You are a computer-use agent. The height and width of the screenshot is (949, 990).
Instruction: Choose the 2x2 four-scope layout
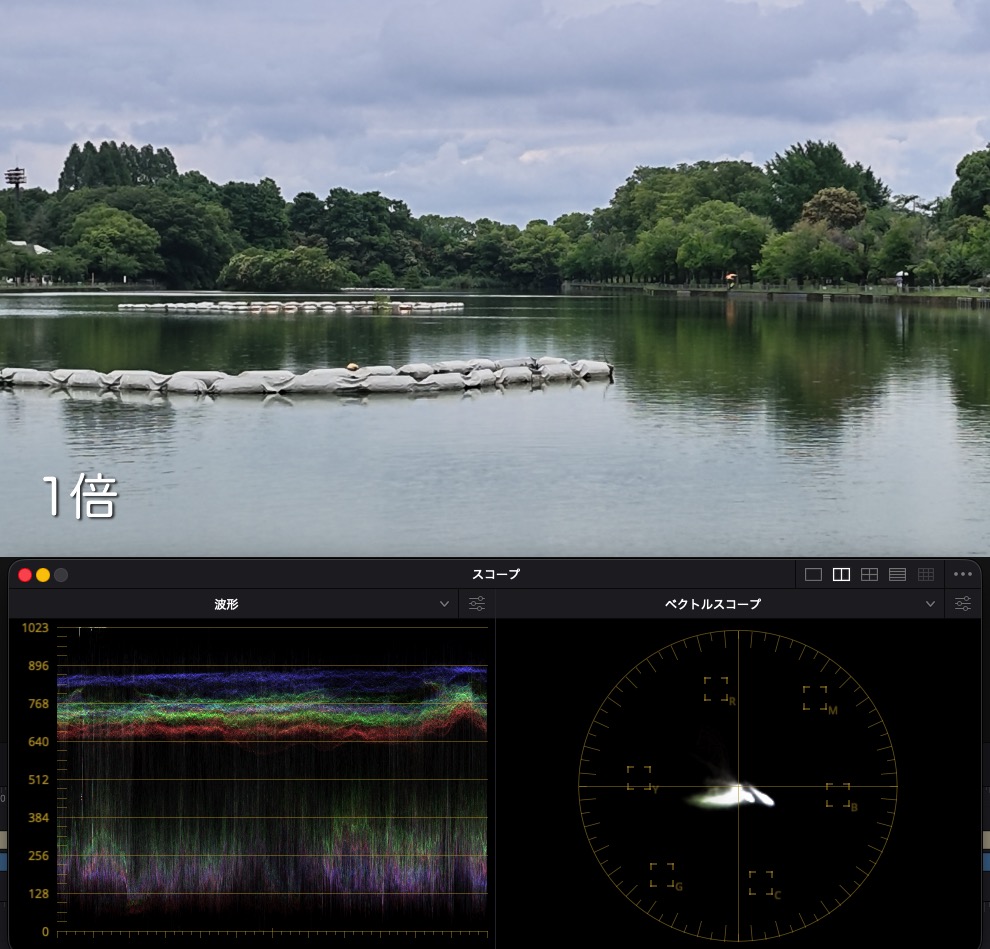pos(869,575)
